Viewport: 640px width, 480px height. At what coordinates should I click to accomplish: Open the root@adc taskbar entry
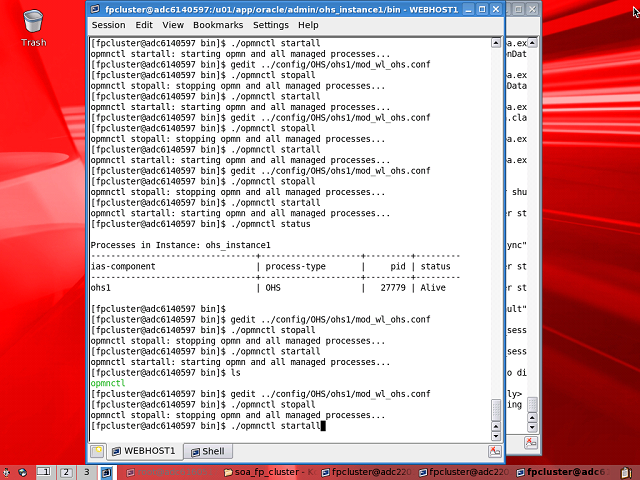170,472
